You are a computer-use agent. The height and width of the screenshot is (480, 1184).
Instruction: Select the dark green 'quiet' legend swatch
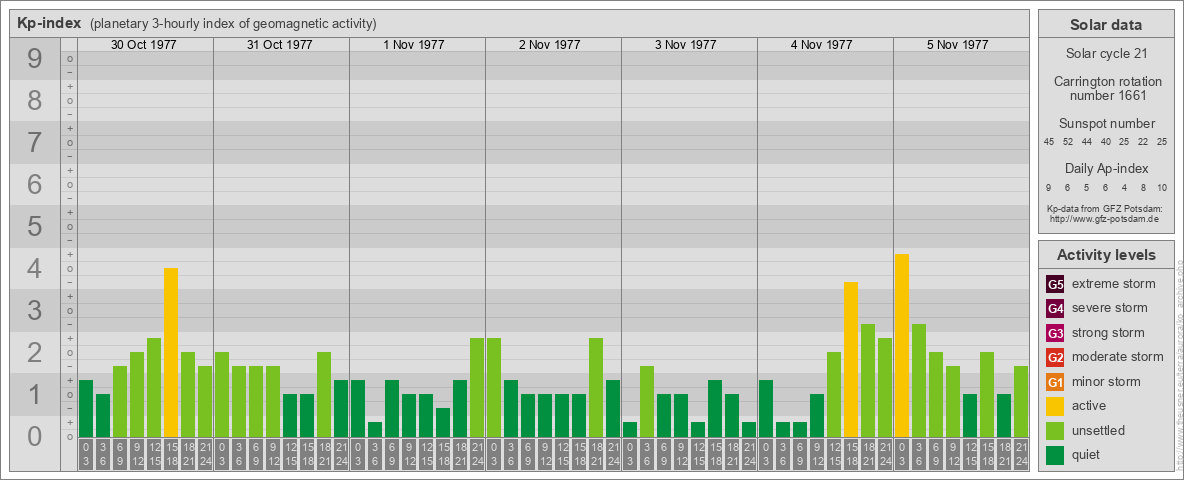(1055, 454)
